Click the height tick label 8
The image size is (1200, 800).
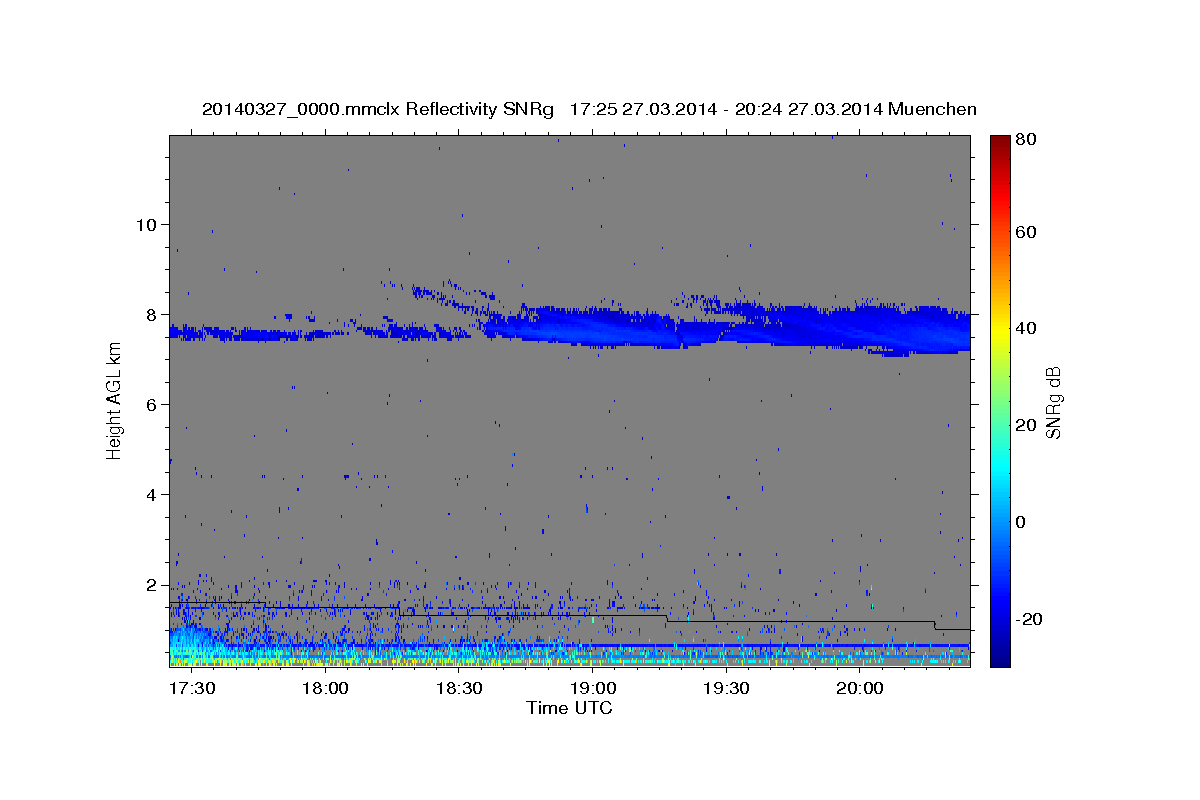pyautogui.click(x=151, y=314)
